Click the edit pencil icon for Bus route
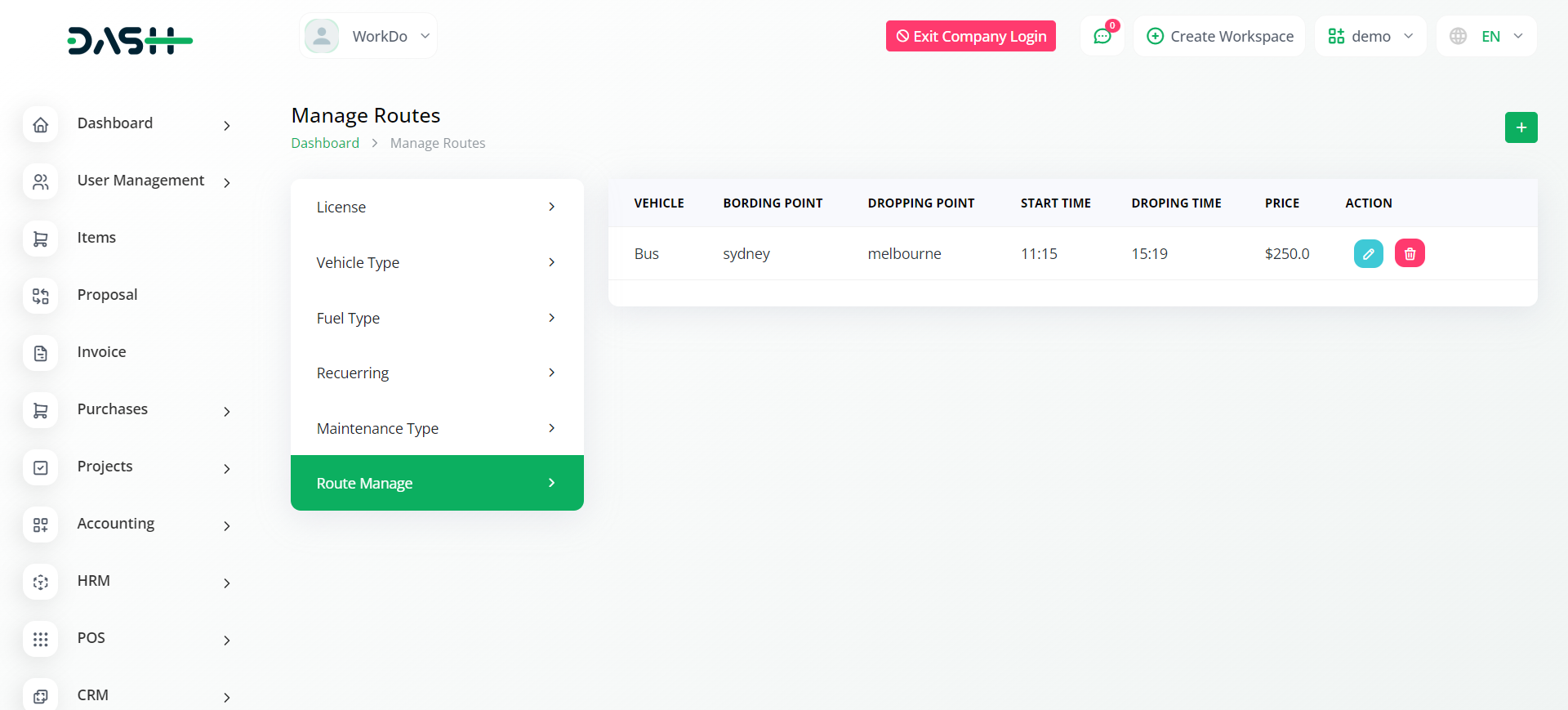 pos(1368,253)
